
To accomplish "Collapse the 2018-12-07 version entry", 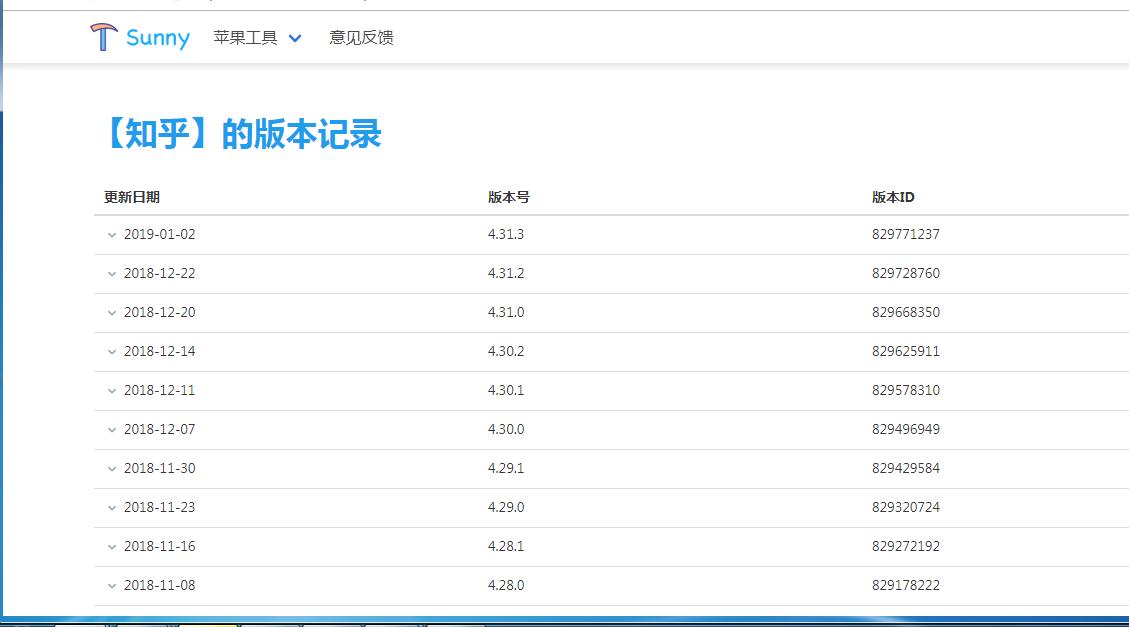I will coord(111,429).
